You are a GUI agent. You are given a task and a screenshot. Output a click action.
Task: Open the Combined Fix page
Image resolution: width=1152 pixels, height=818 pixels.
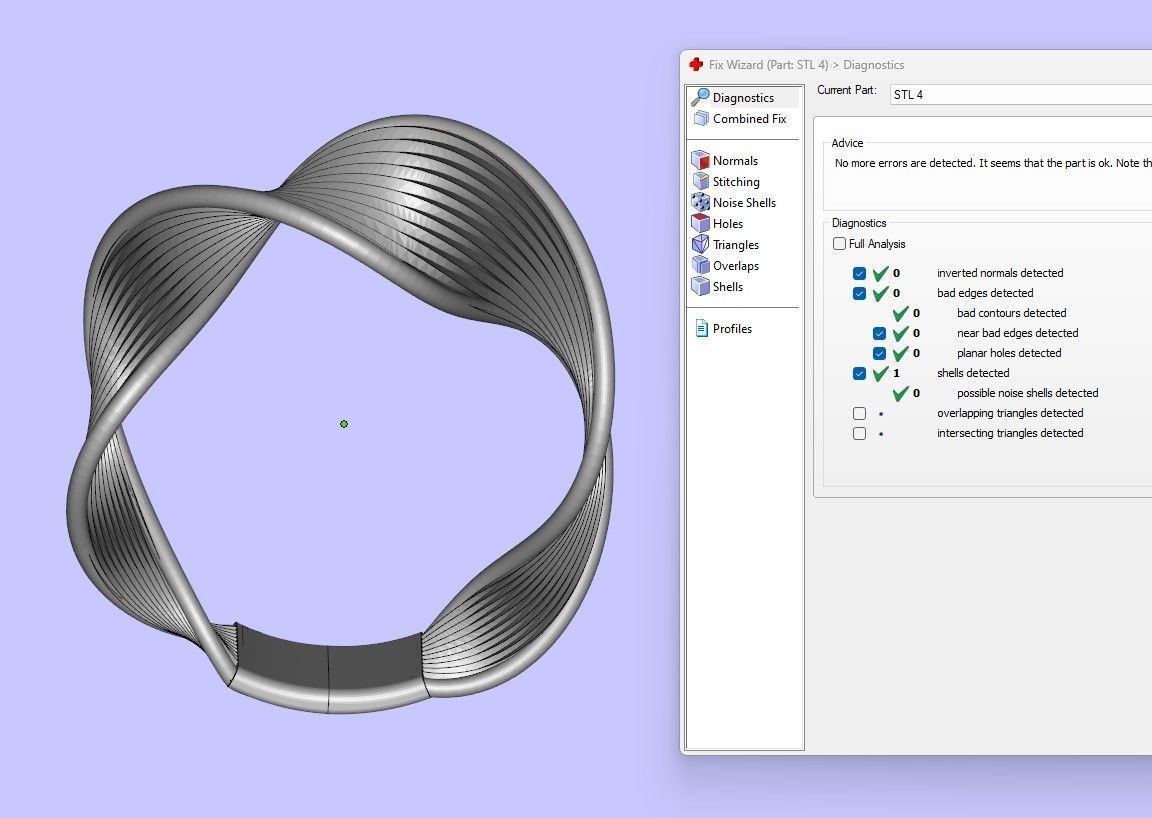tap(749, 118)
